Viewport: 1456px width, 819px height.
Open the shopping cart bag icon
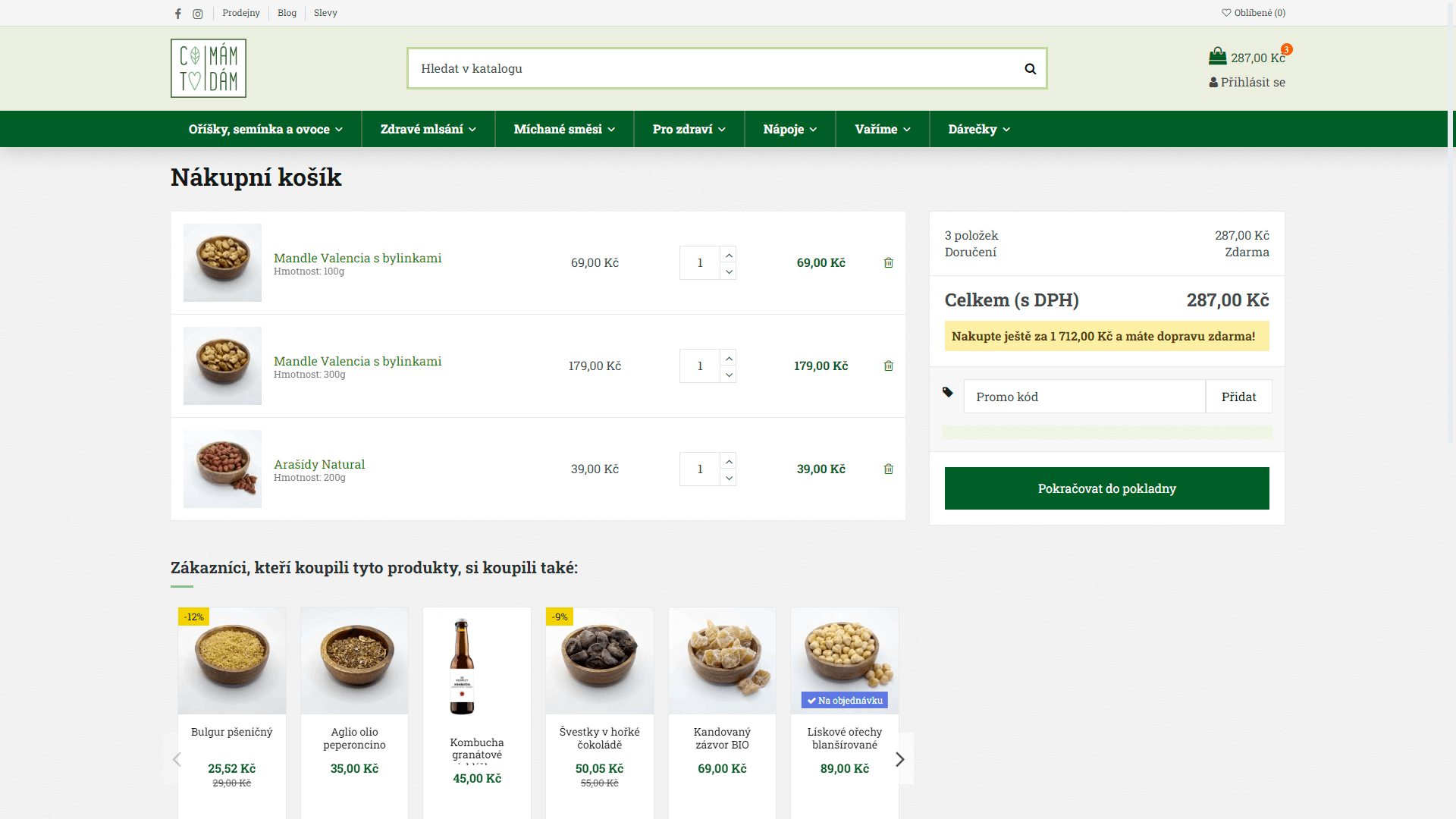[x=1217, y=57]
